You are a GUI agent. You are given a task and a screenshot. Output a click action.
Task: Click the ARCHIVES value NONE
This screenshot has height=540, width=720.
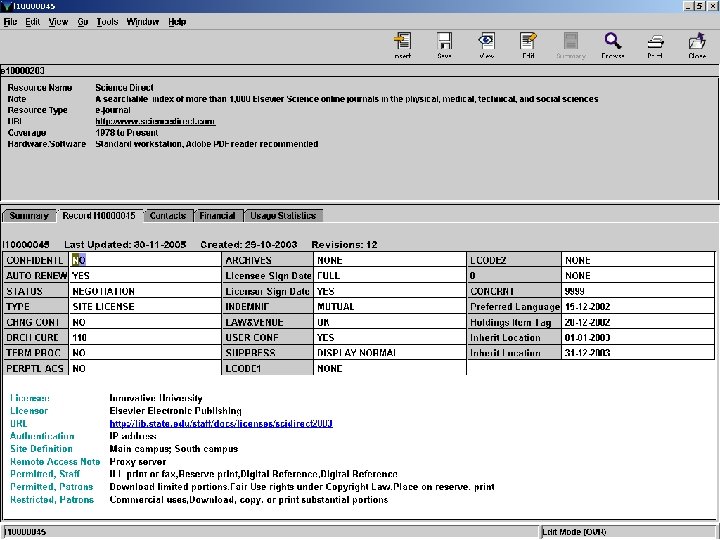tap(390, 260)
